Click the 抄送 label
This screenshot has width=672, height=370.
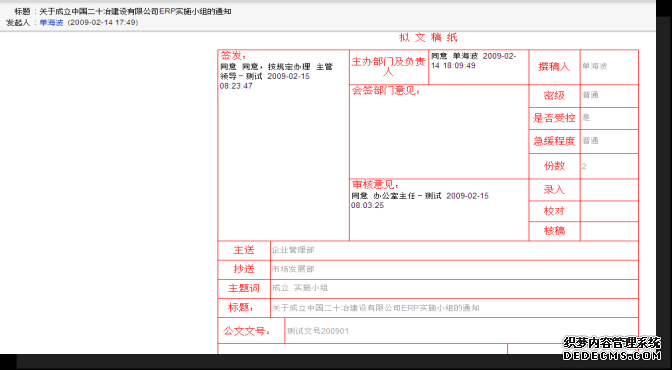pyautogui.click(x=244, y=270)
